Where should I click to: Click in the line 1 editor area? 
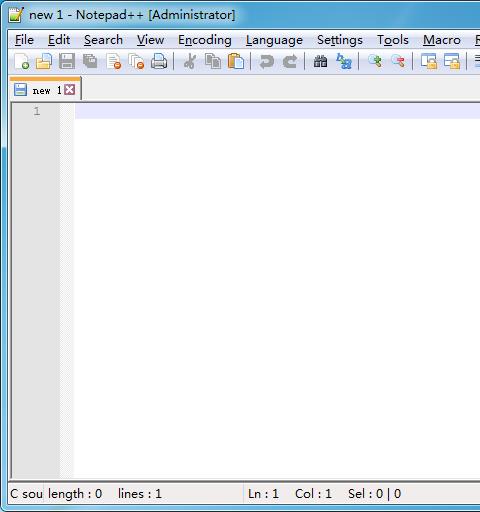click(277, 111)
